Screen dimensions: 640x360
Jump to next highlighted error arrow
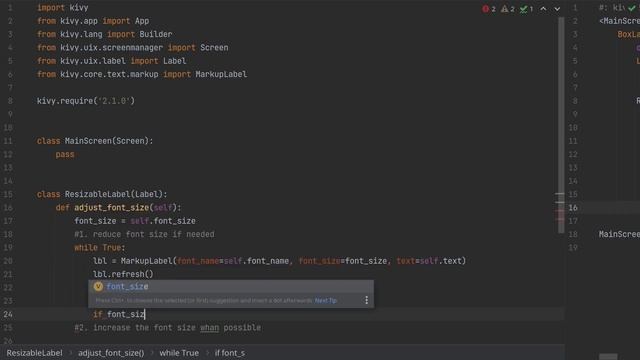(x=557, y=9)
